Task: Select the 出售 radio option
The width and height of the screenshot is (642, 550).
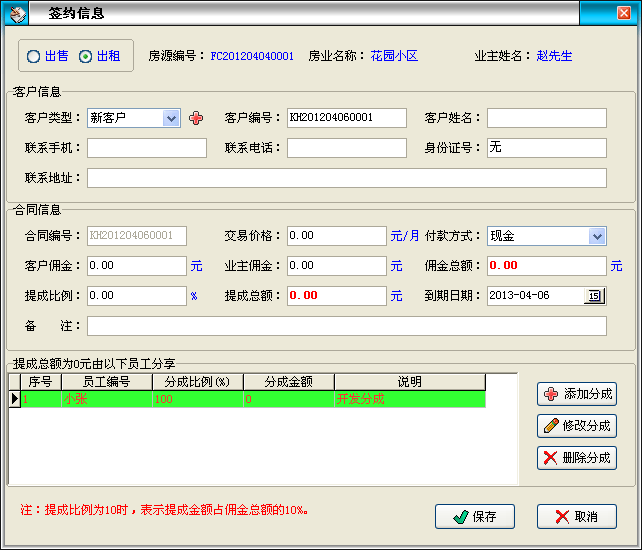Action: click(x=34, y=56)
